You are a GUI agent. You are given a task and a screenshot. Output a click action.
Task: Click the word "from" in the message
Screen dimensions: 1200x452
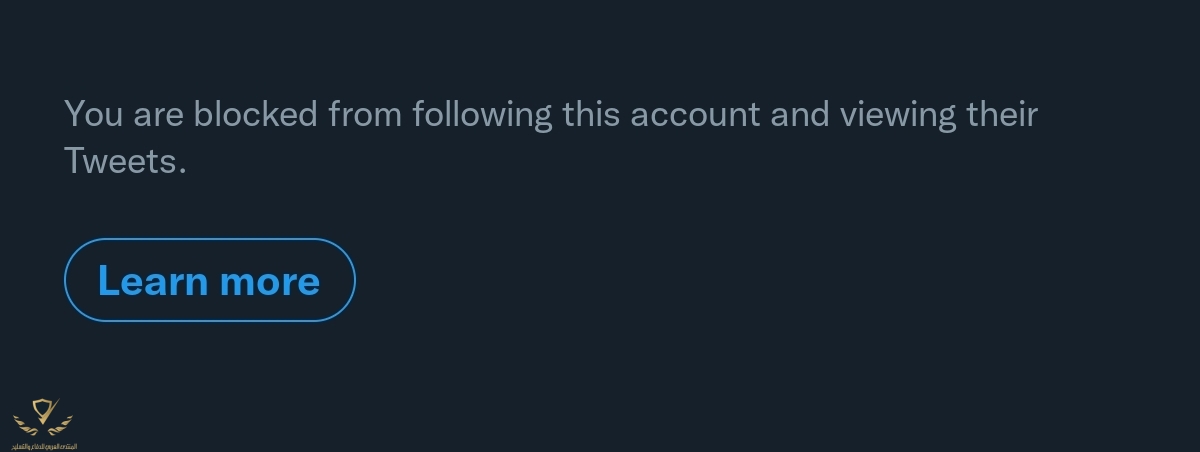tap(365, 114)
